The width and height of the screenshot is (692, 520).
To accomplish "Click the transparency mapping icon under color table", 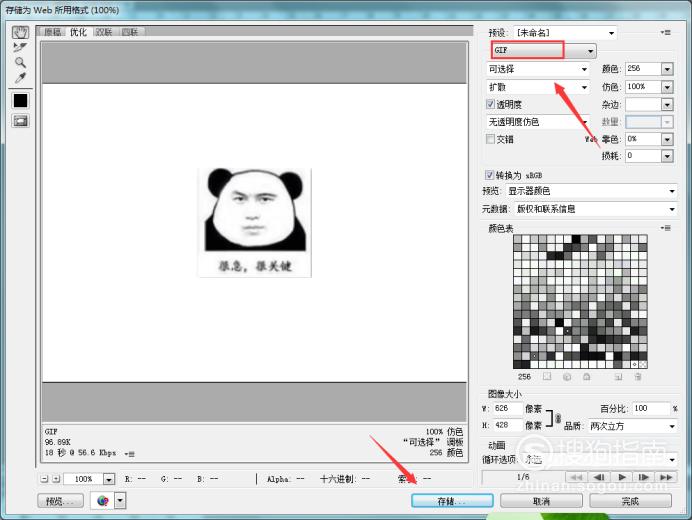I will pyautogui.click(x=547, y=377).
